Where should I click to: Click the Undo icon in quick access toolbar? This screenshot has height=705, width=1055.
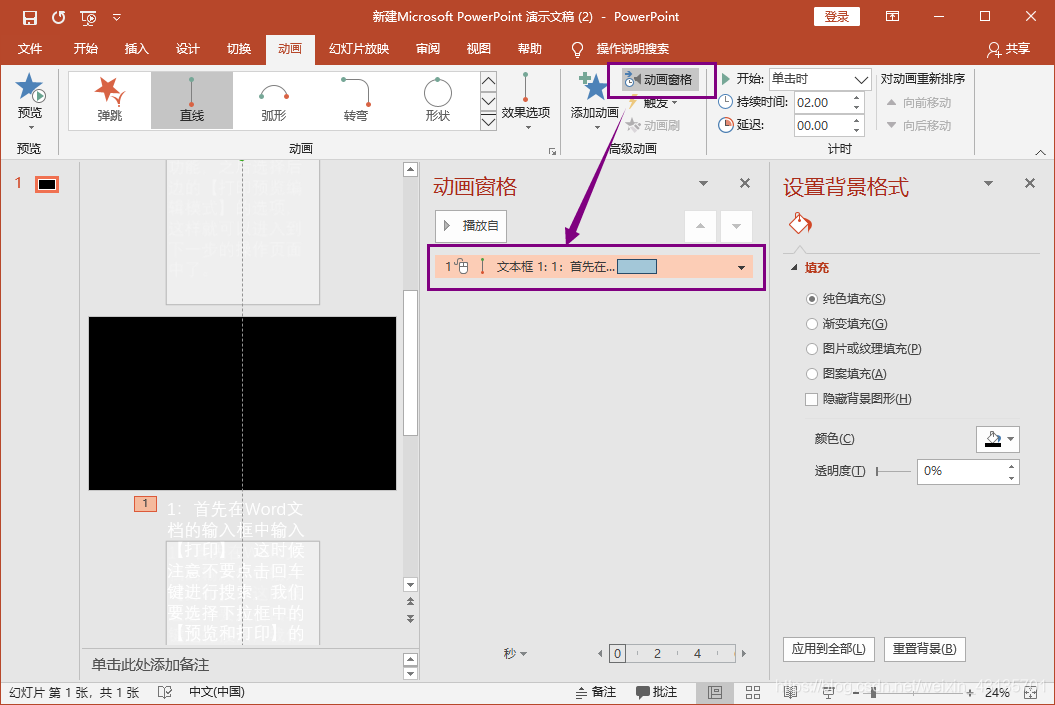pyautogui.click(x=59, y=17)
